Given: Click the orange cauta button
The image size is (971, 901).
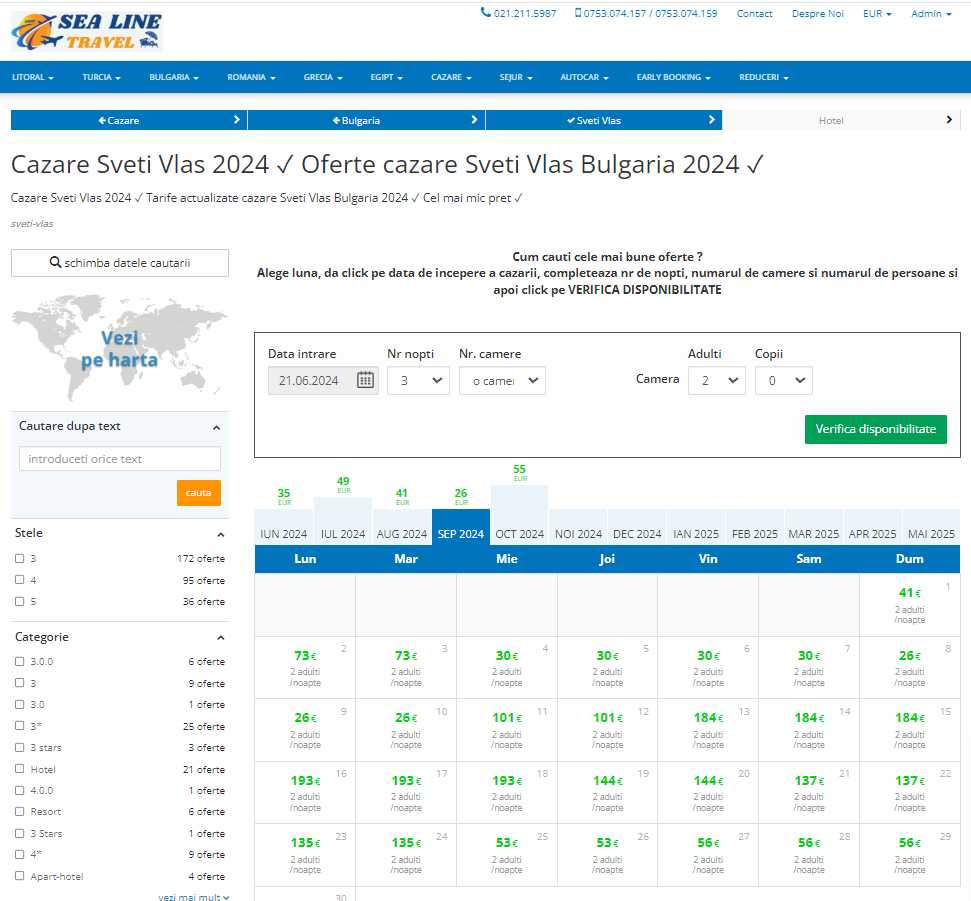Looking at the screenshot, I should [x=199, y=493].
